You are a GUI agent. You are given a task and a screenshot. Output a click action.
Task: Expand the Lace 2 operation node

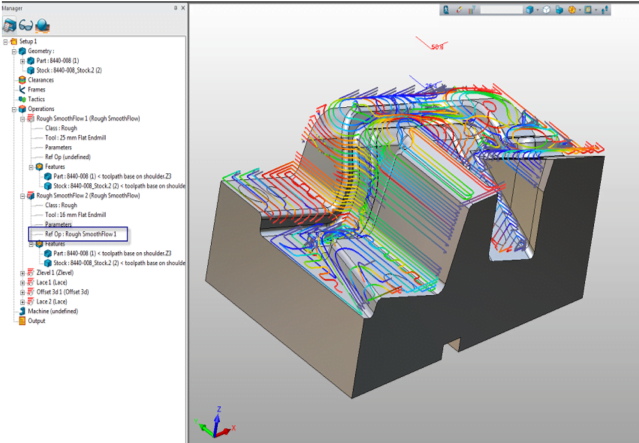click(x=23, y=301)
